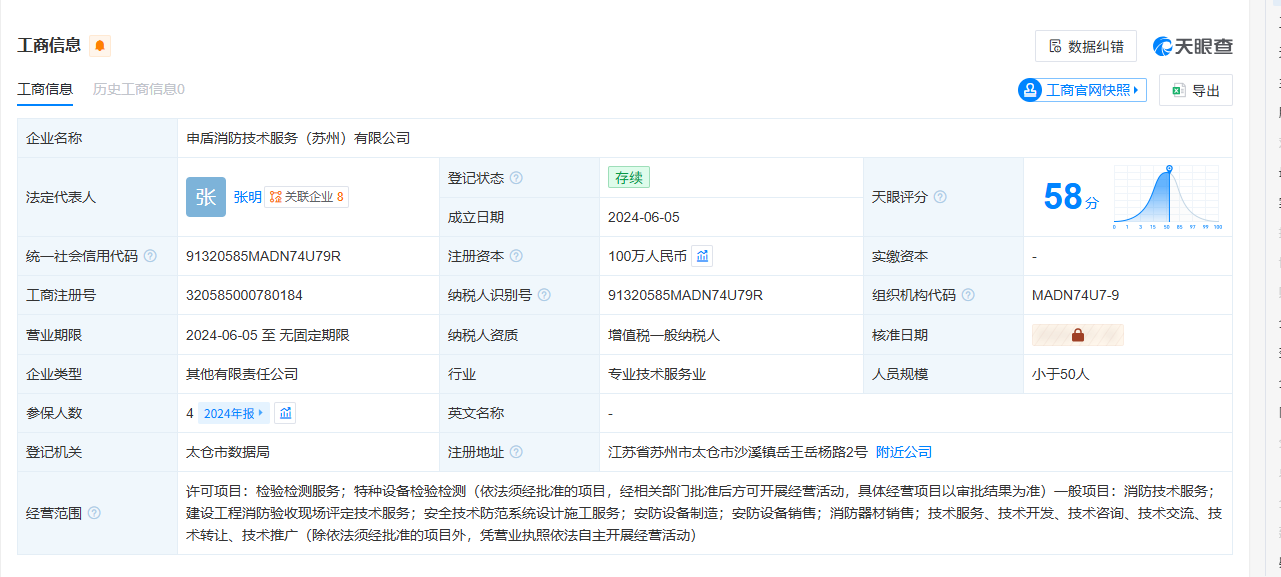Screen dimensions: 1281x577
Task: Open the registered capital chart icon
Action: pos(702,256)
